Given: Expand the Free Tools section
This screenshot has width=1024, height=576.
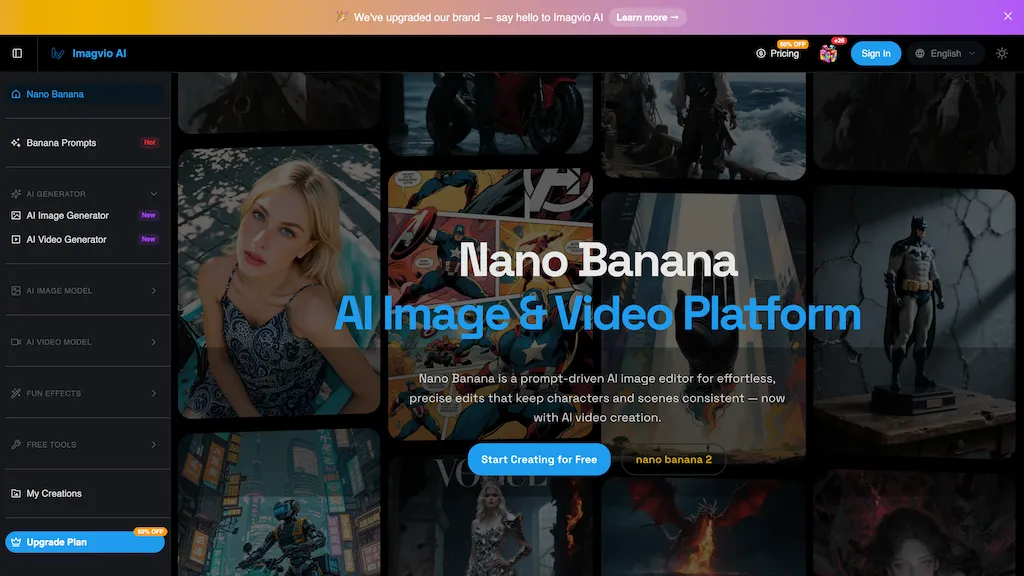Looking at the screenshot, I should (154, 445).
